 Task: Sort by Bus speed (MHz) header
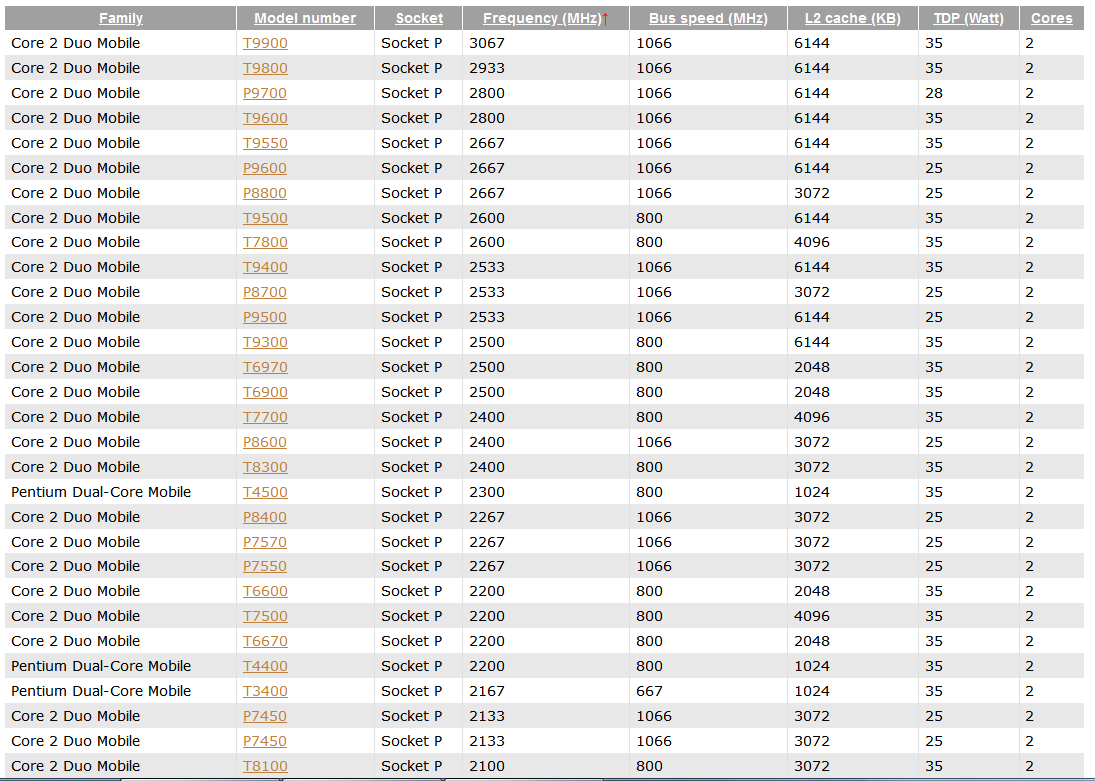(708, 18)
